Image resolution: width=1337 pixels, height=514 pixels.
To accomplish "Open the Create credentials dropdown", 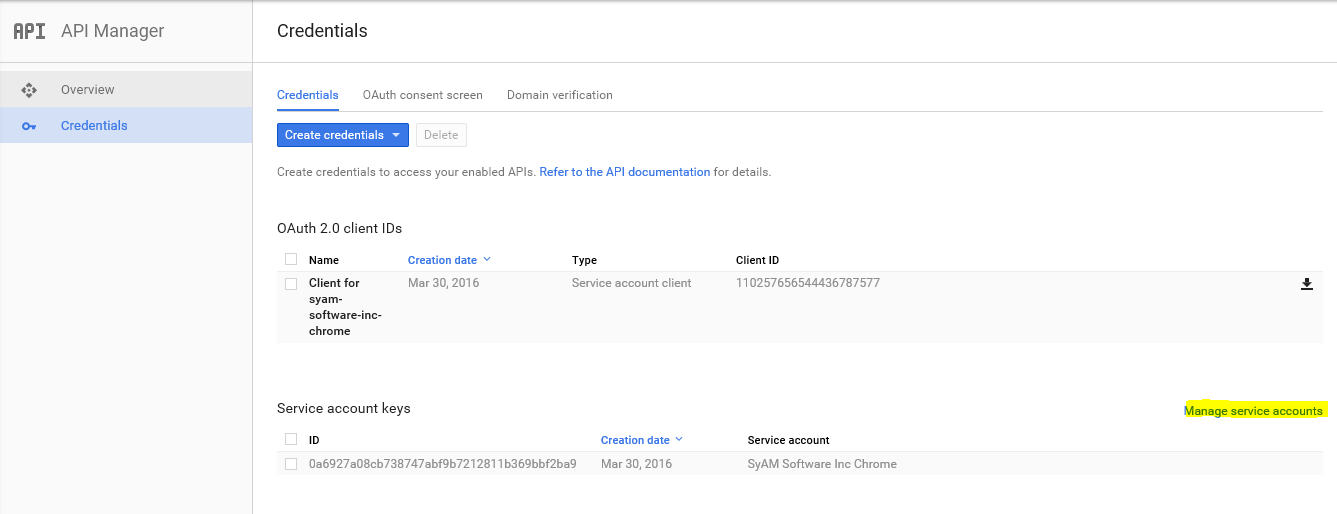I will click(x=343, y=135).
